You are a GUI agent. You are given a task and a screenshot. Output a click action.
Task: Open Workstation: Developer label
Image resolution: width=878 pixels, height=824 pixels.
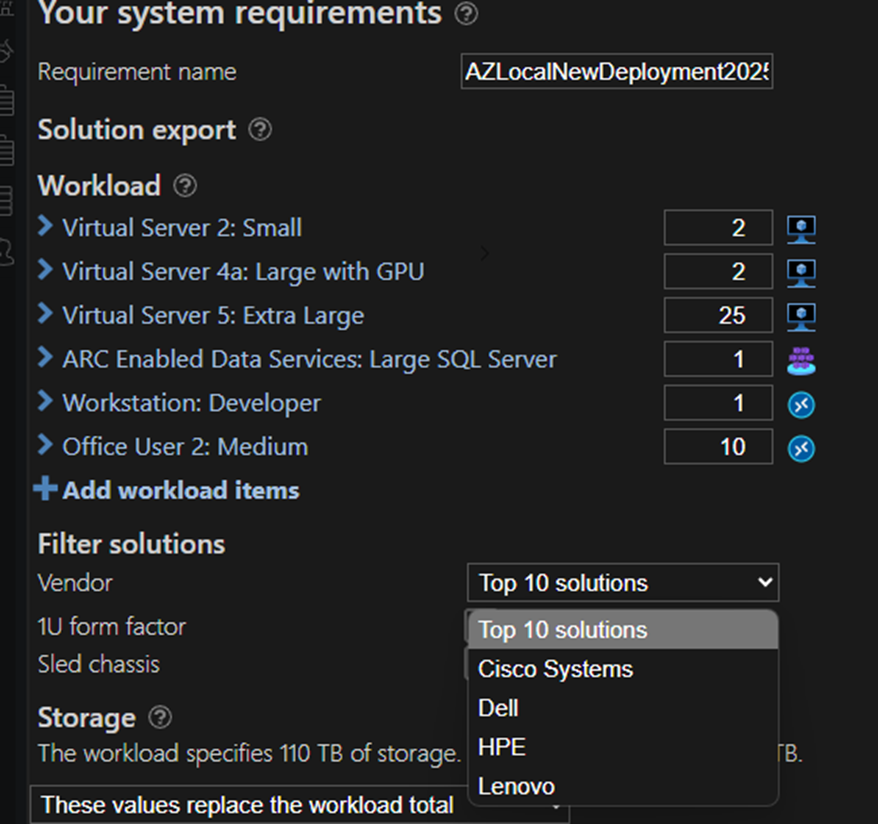click(x=192, y=403)
